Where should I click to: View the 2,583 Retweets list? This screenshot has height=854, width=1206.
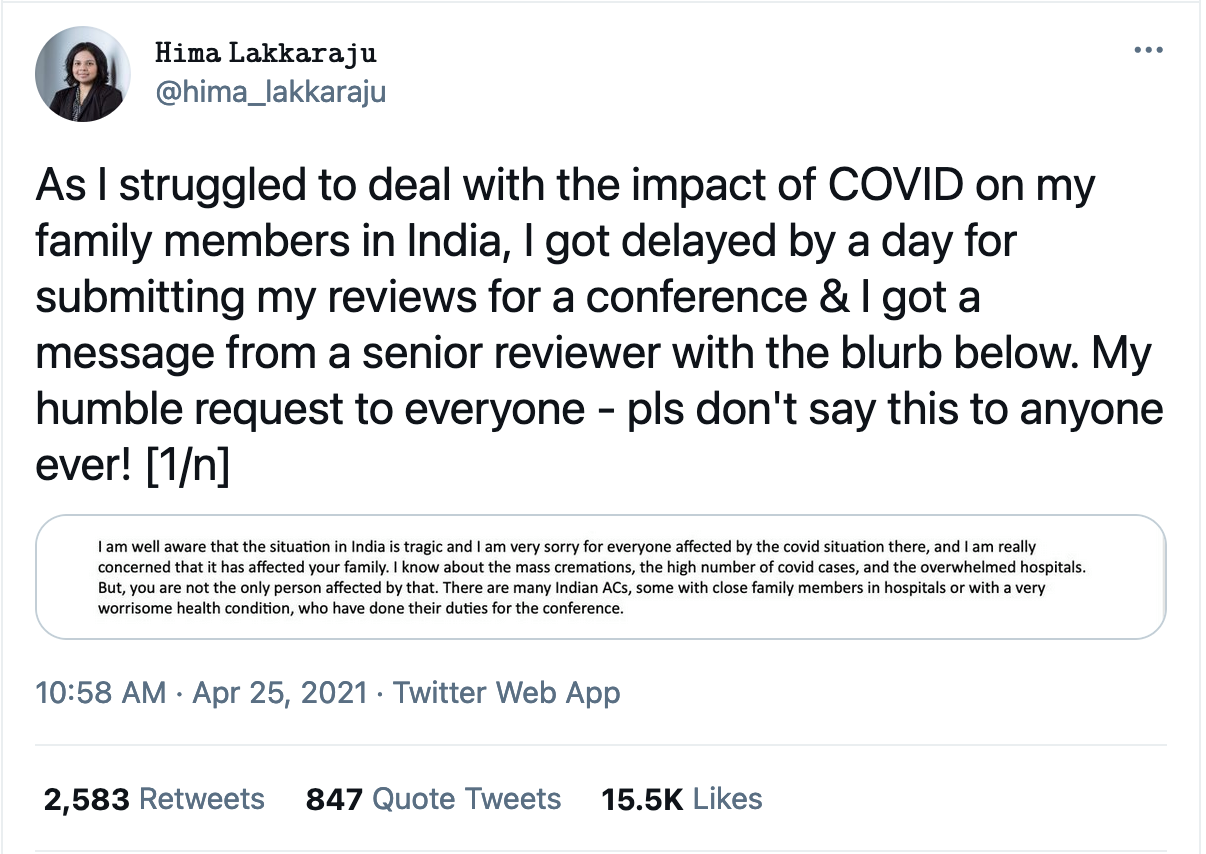(154, 799)
